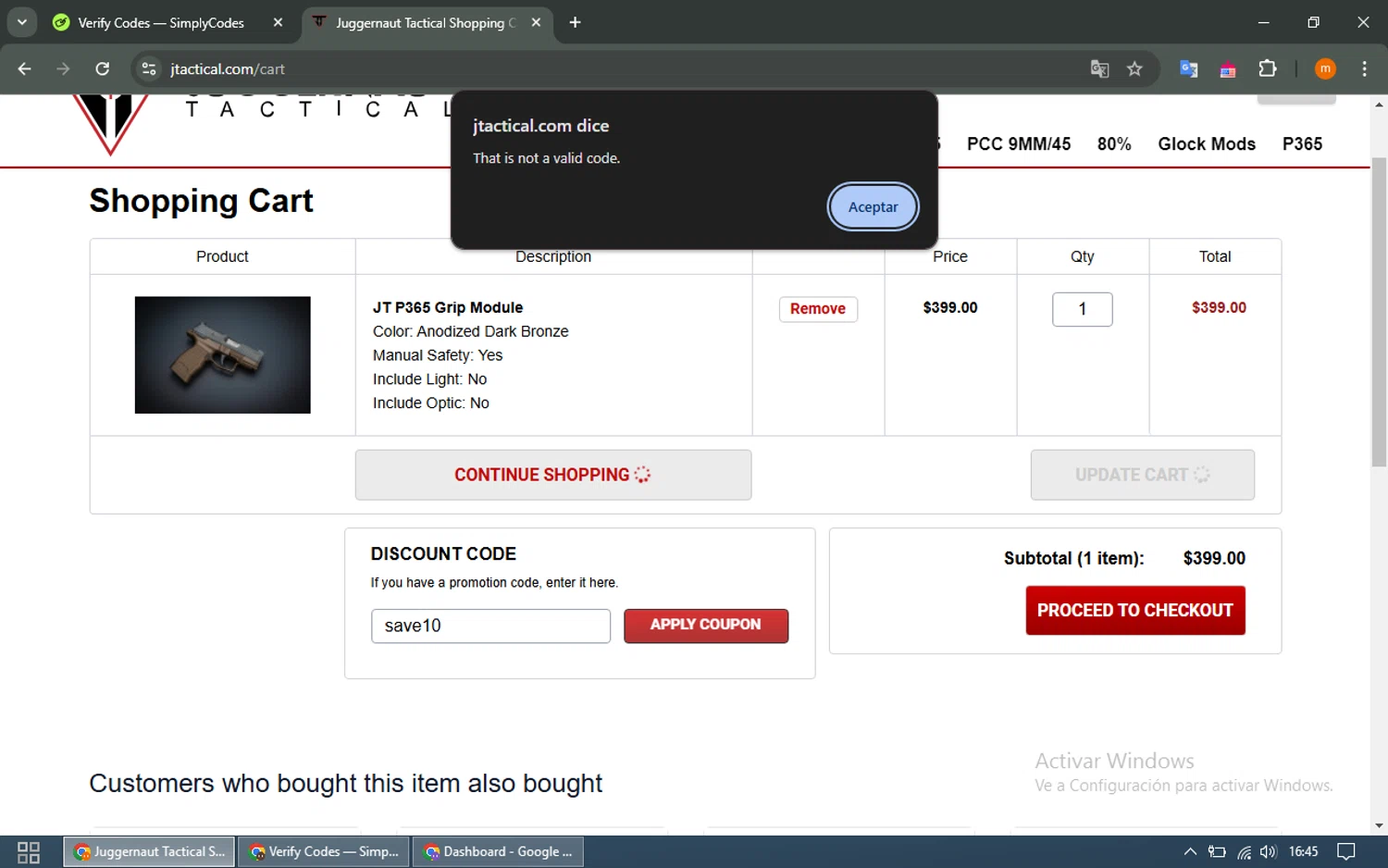Click the Manual Safety: Yes text
The image size is (1388, 868).
pyautogui.click(x=438, y=355)
